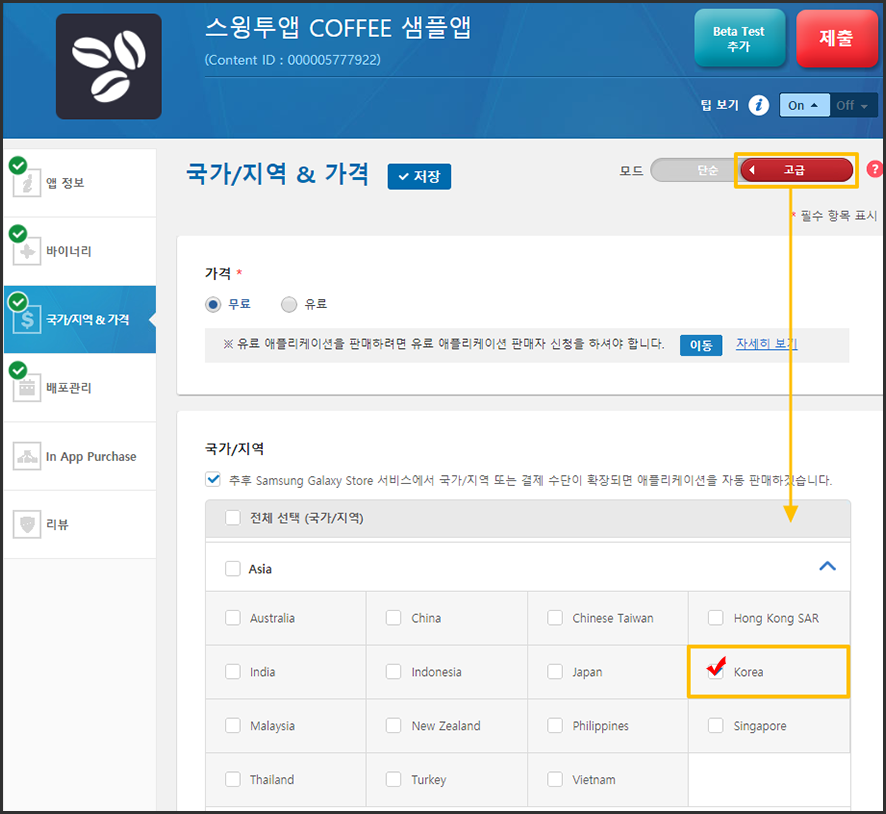Click the 리뷰 shield icon

pos(27,524)
